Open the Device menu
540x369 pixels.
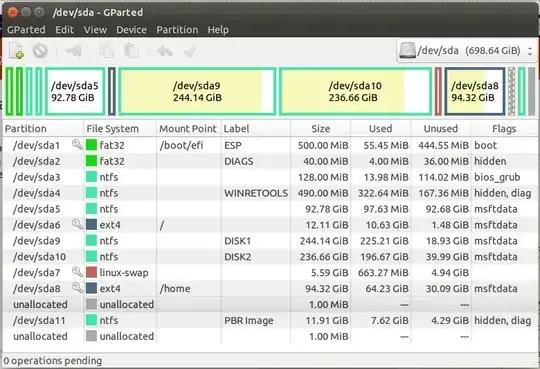pos(131,30)
